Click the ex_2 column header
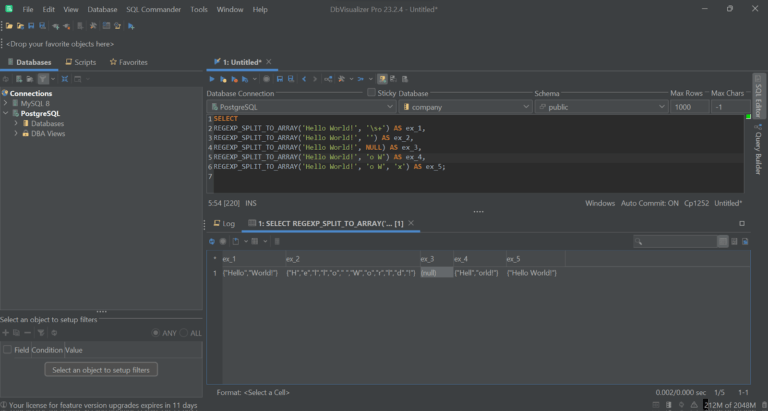The width and height of the screenshot is (768, 411). click(x=353, y=259)
